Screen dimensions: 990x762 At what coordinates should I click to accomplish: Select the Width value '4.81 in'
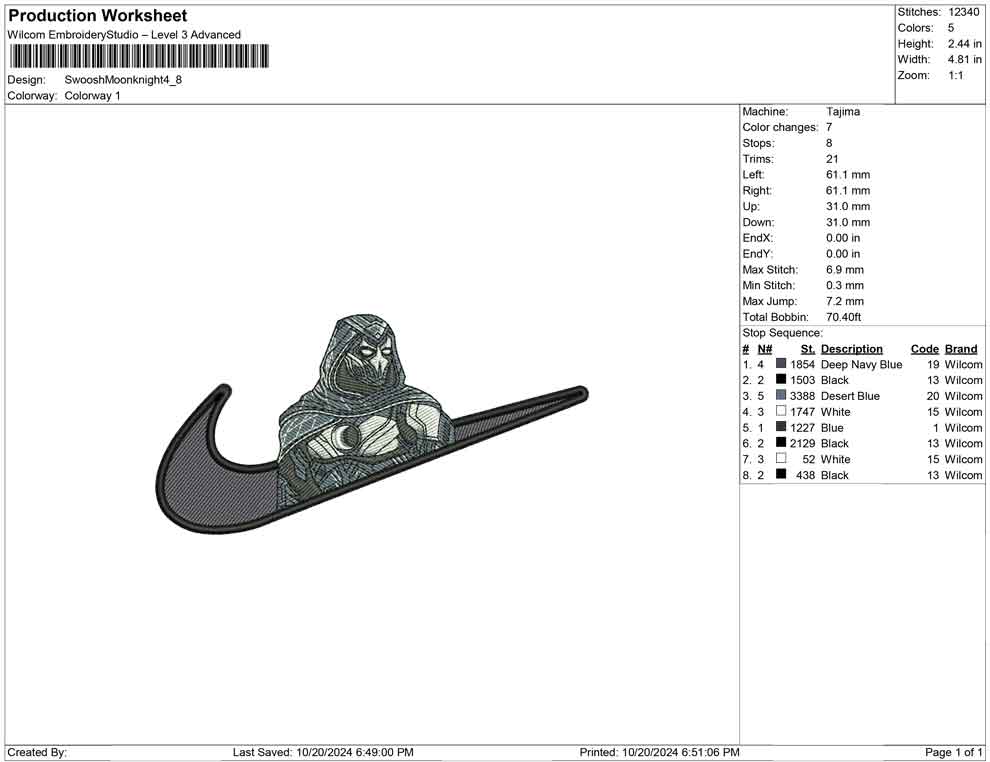(x=965, y=59)
